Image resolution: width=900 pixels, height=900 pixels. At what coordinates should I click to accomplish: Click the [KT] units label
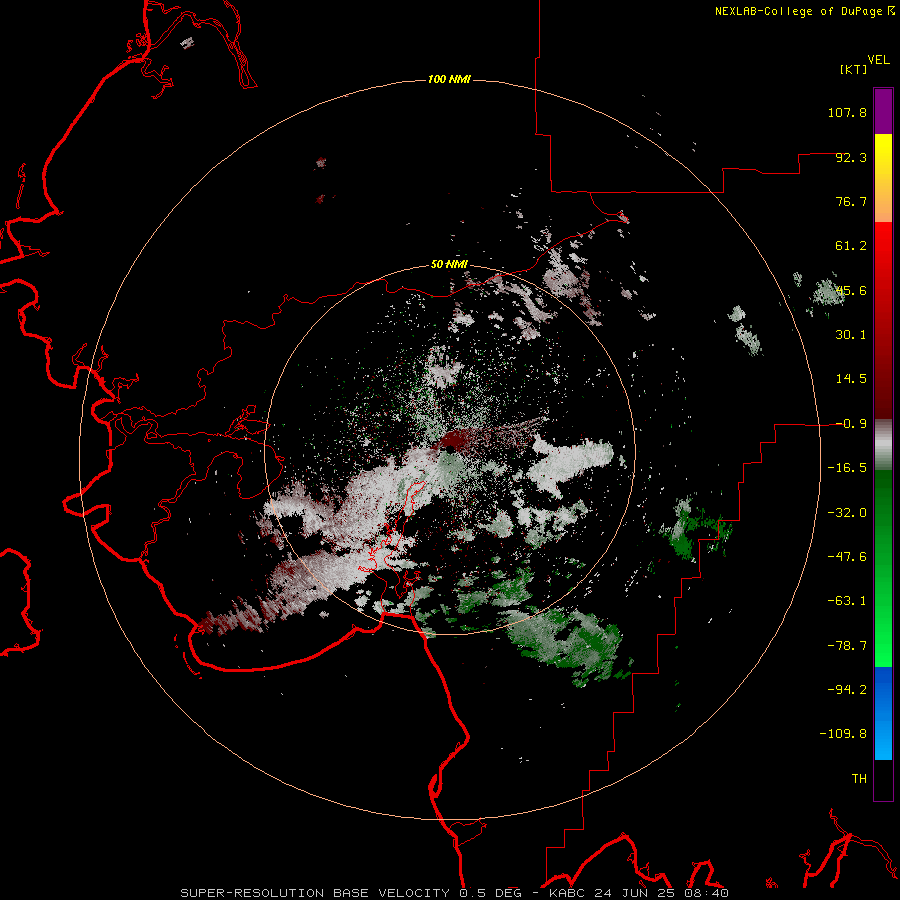[854, 69]
